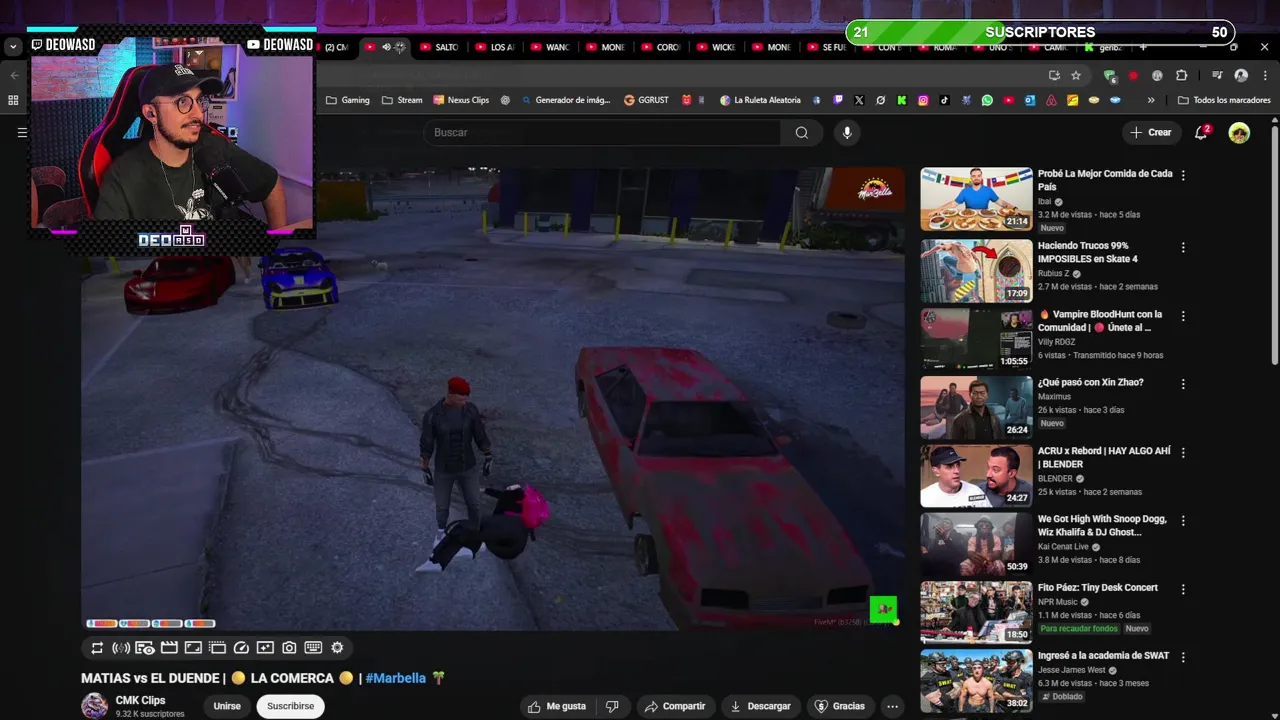Open the account avatar menu
The image size is (1280, 720).
pos(1239,132)
